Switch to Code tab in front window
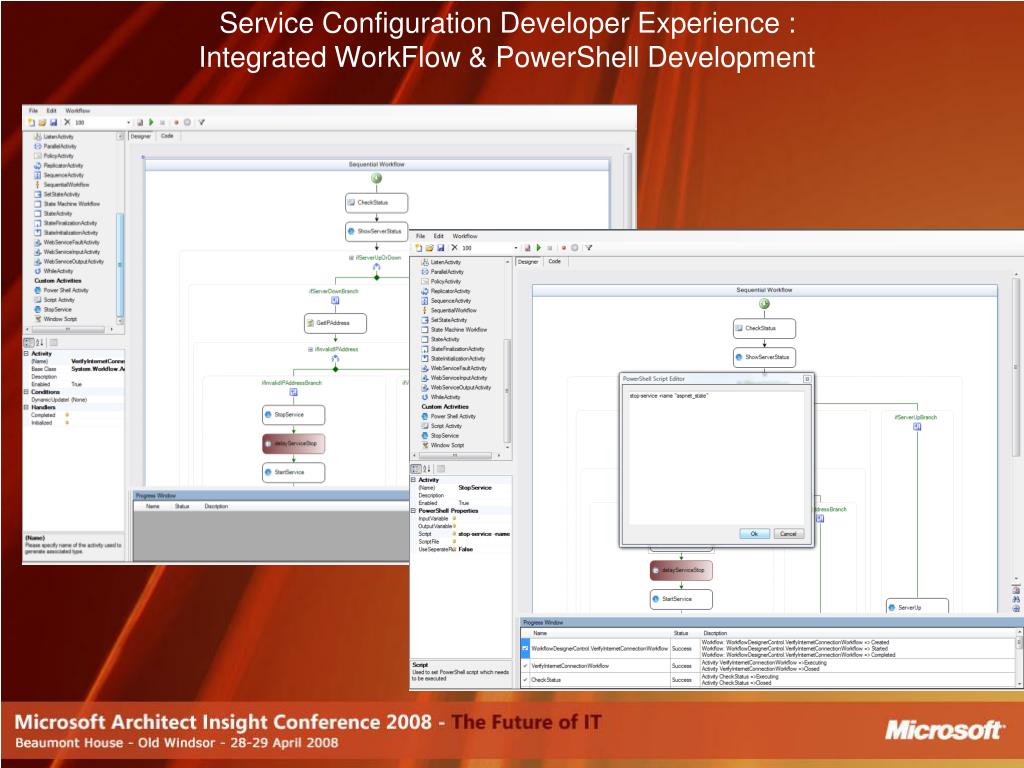This screenshot has width=1024, height=768. click(x=554, y=261)
